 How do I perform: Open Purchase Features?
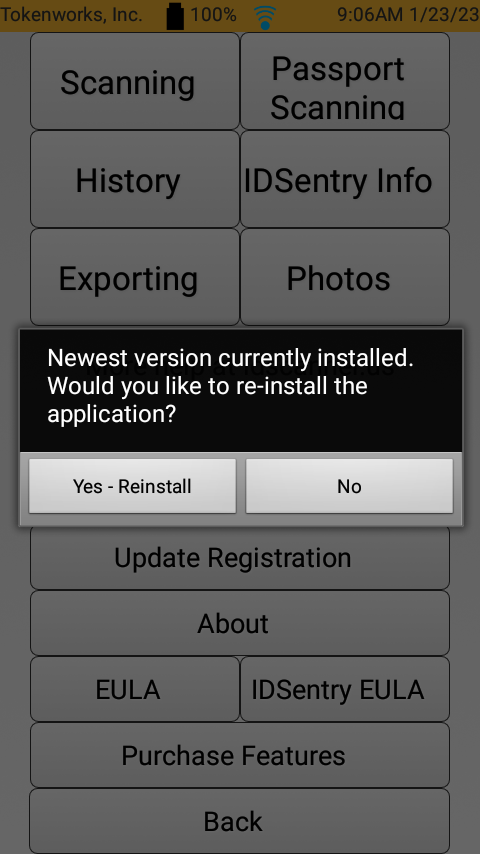tap(240, 755)
